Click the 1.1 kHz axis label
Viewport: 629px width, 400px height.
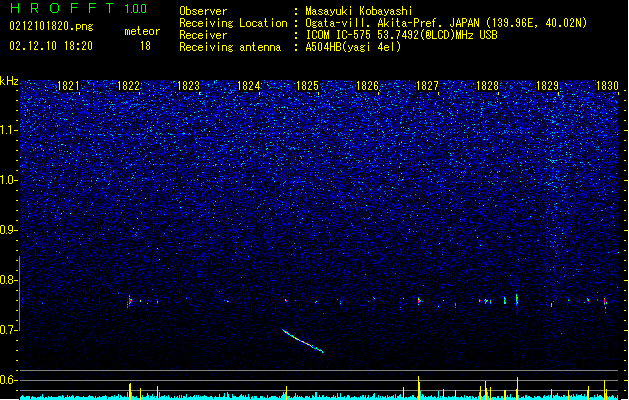pyautogui.click(x=8, y=130)
